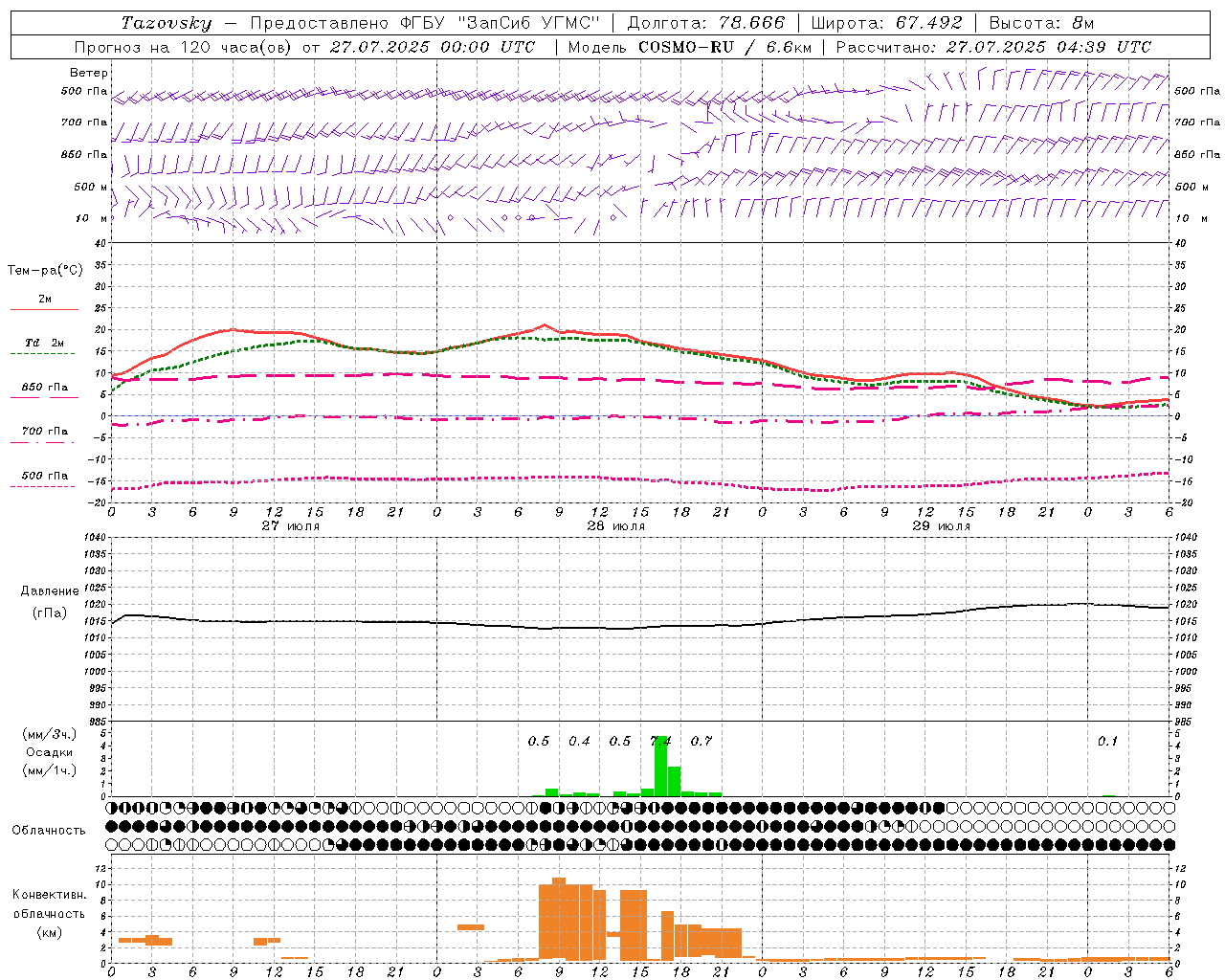Image resolution: width=1225 pixels, height=980 pixels.
Task: Click the station name Tazovsky in header
Action: click(166, 23)
